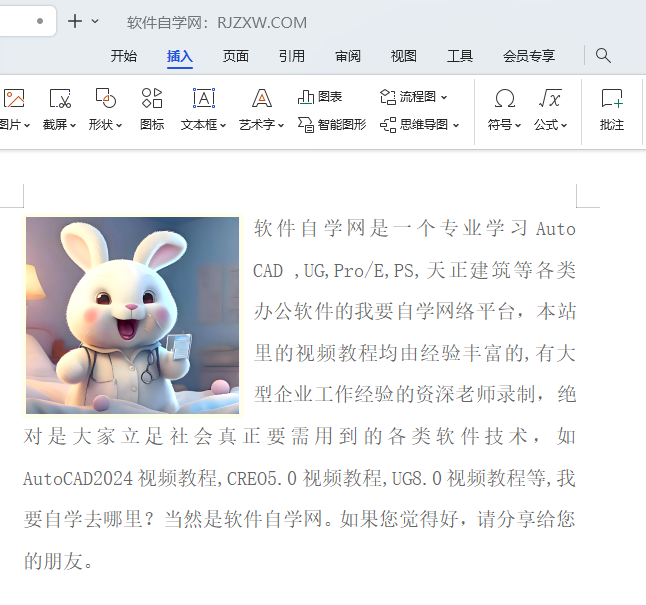Image resolution: width=646 pixels, height=605 pixels.
Task: Expand the 流程图 dropdown arrow
Action: click(444, 98)
